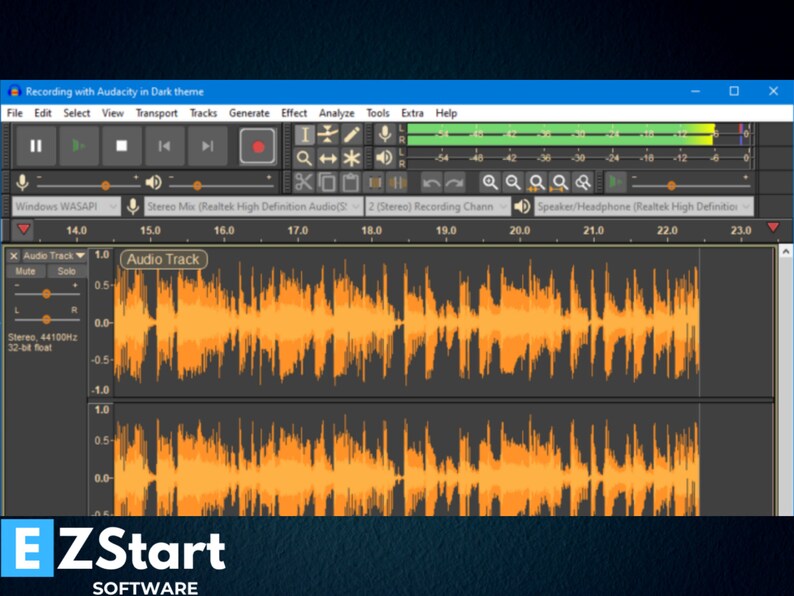Click the green Play button
This screenshot has height=596, width=794.
tap(78, 146)
